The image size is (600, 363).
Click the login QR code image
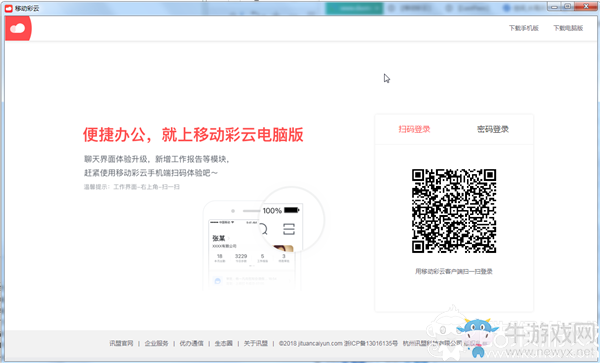(x=454, y=211)
